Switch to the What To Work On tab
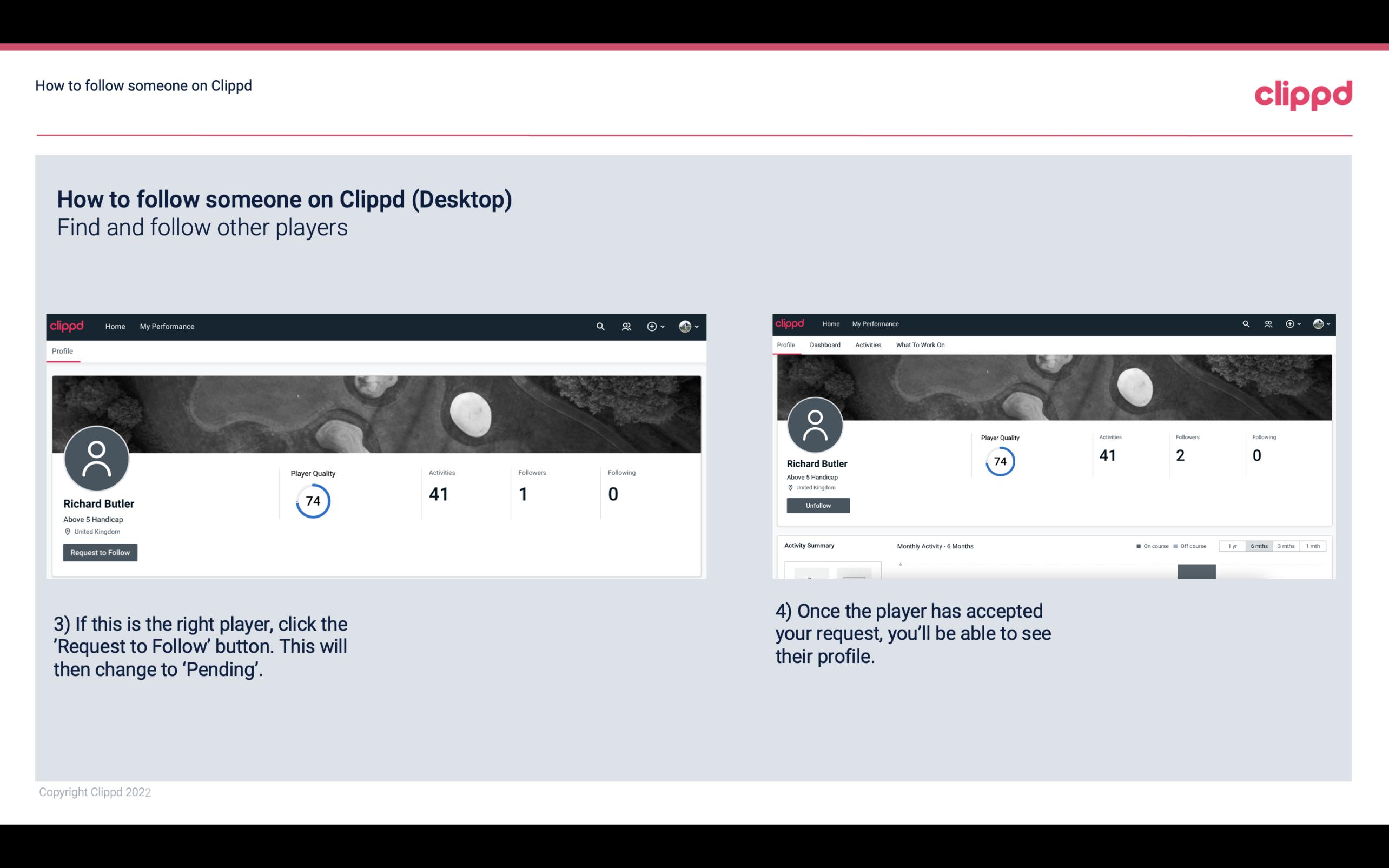1389x868 pixels. point(919,345)
